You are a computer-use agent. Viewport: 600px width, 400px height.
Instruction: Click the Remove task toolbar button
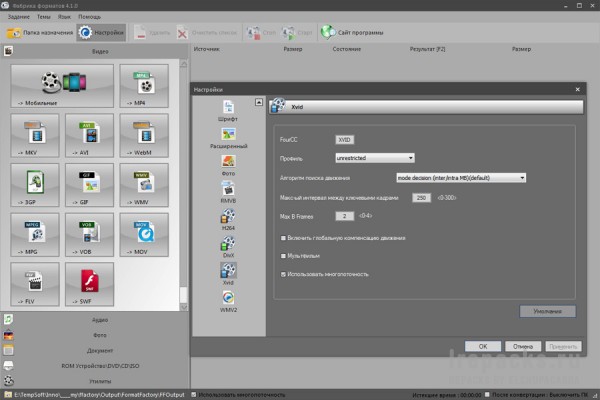[x=152, y=33]
